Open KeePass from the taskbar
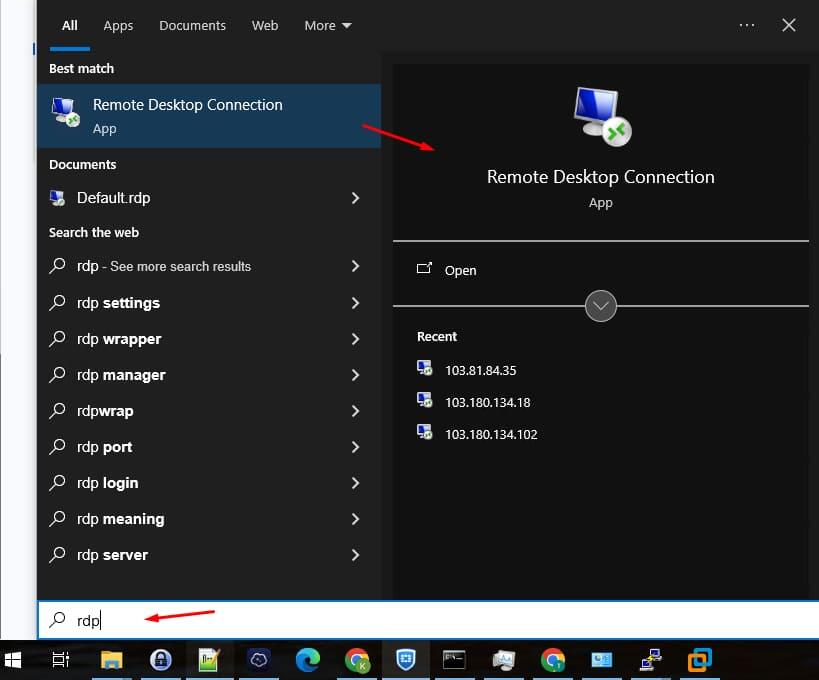The width and height of the screenshot is (819, 680). coord(161,660)
